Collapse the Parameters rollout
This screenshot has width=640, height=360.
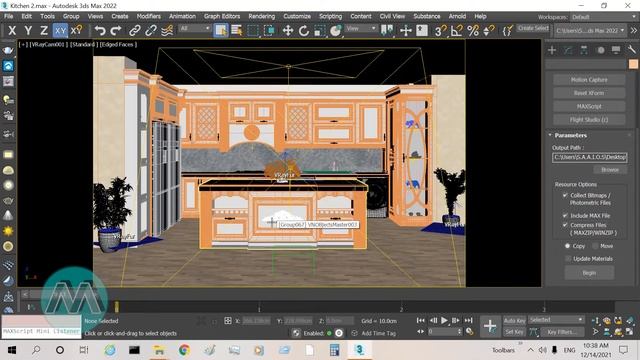point(550,135)
